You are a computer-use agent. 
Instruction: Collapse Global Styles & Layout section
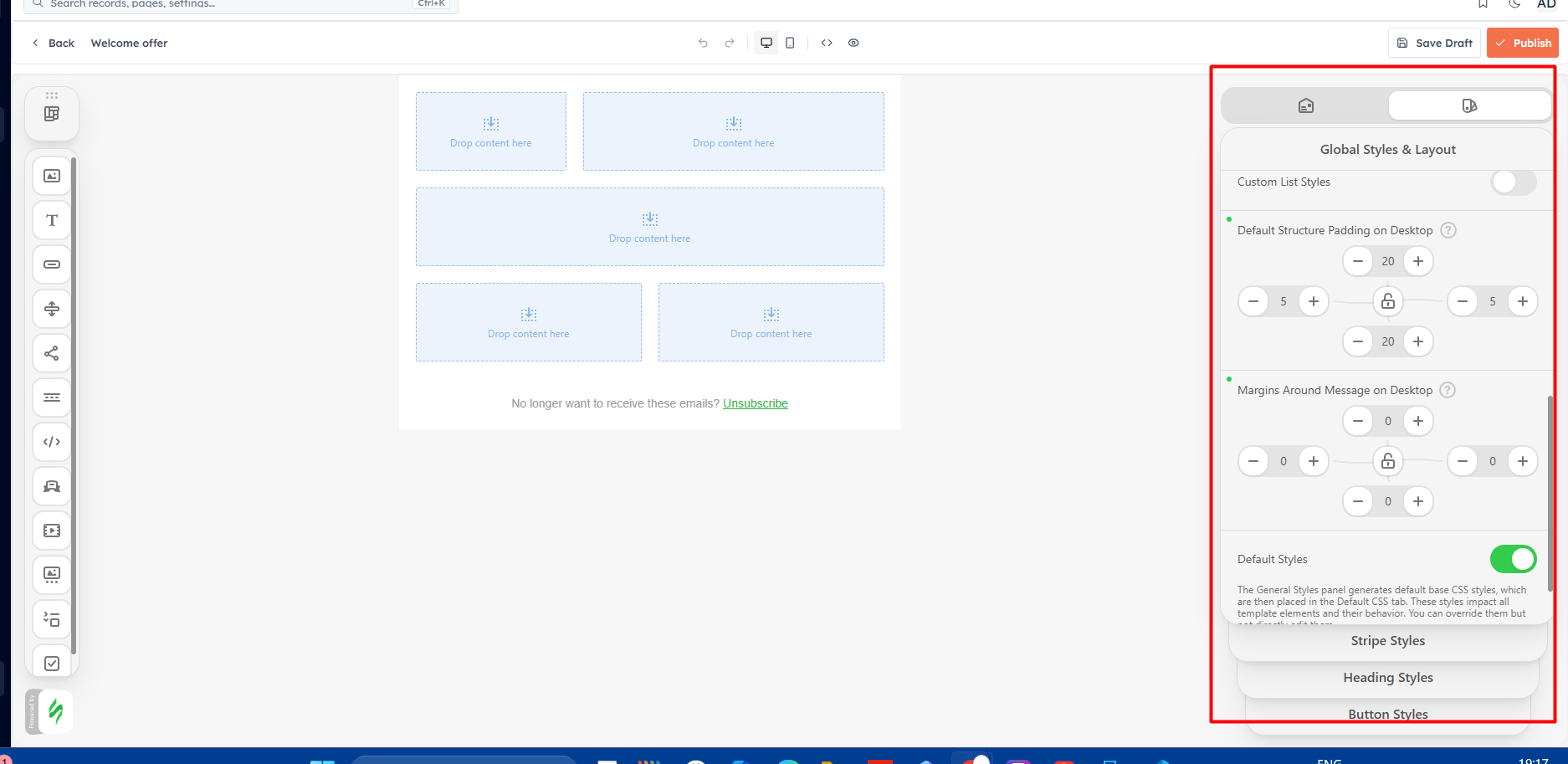[x=1387, y=150]
